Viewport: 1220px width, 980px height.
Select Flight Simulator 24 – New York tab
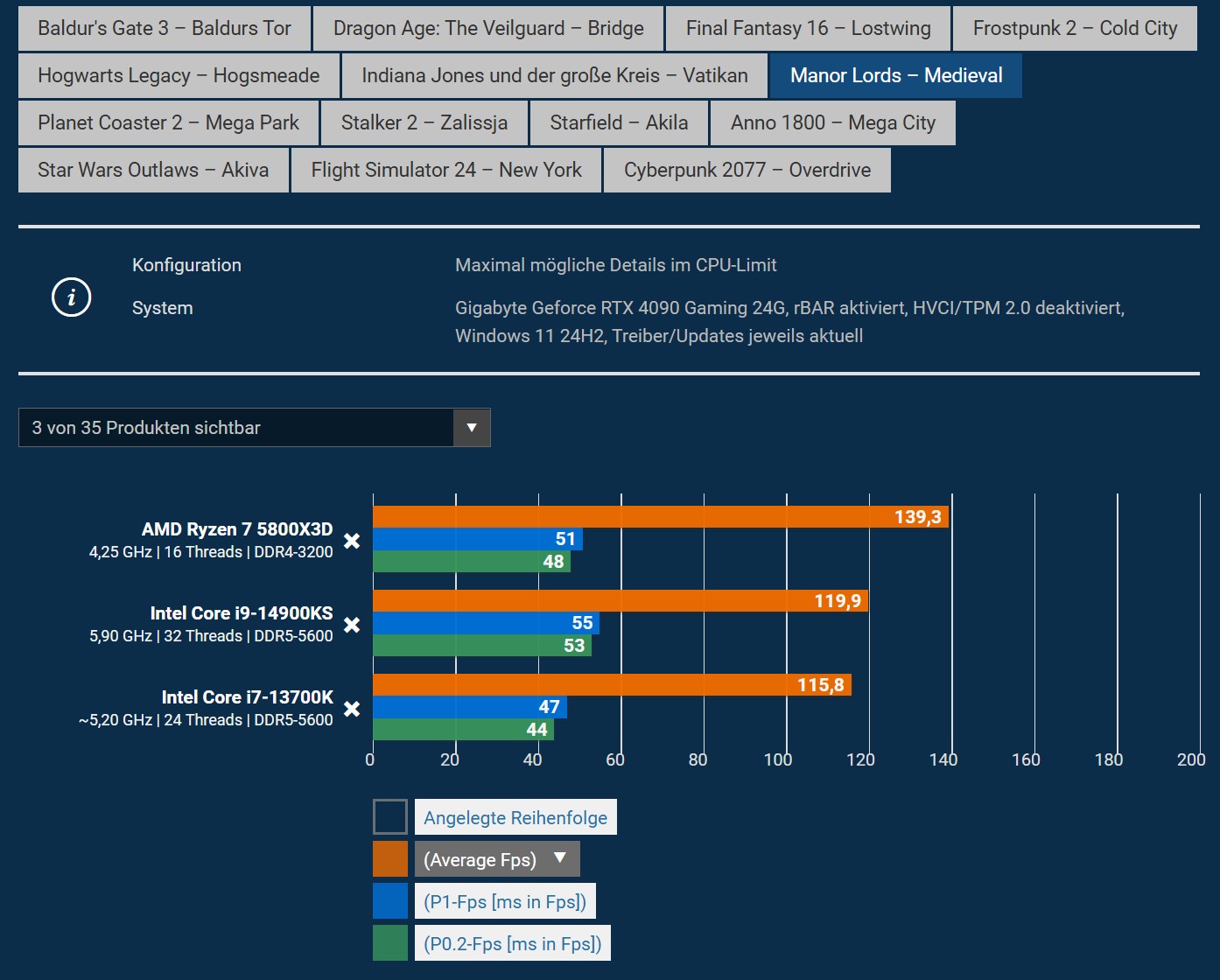pos(446,170)
